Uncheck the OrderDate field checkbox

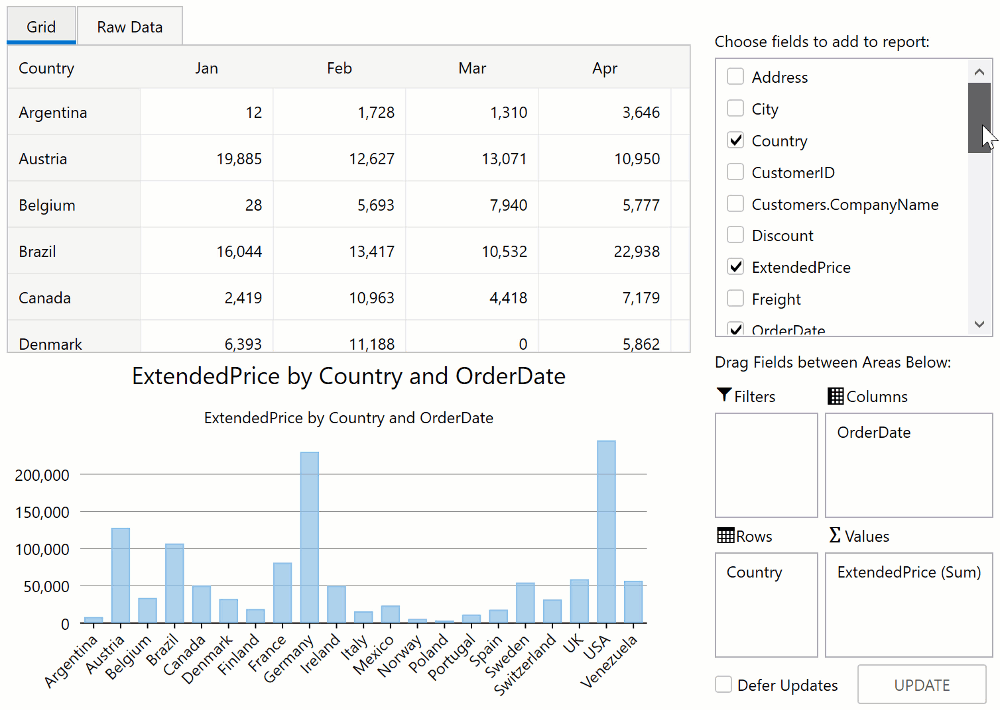pyautogui.click(x=735, y=329)
